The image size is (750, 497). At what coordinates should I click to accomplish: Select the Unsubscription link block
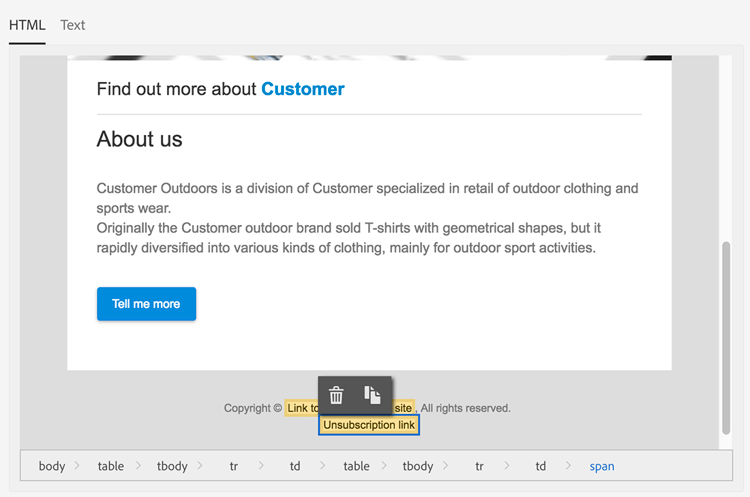tap(369, 425)
